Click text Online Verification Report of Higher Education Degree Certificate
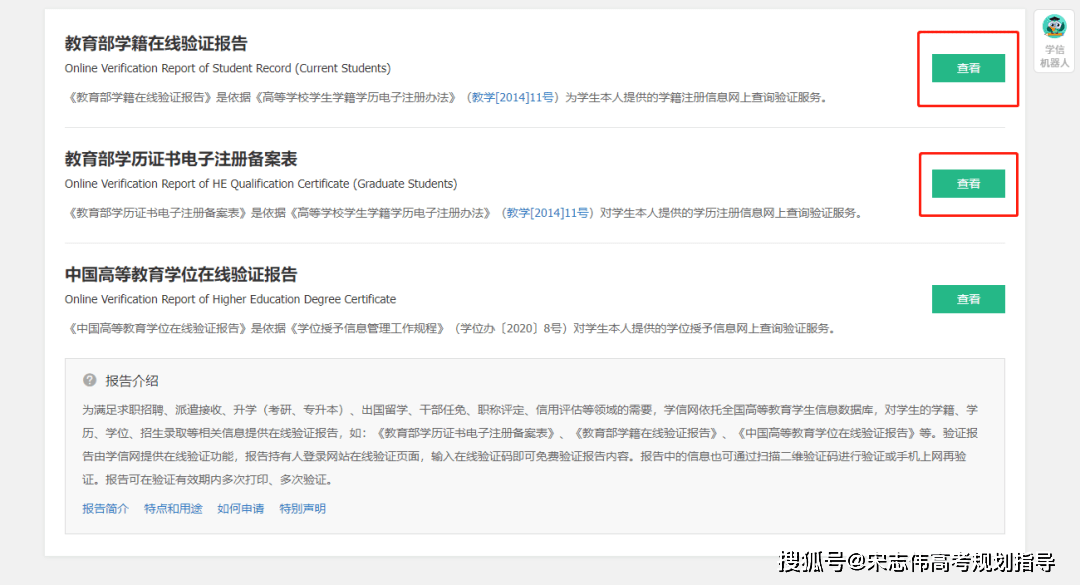Viewport: 1080px width, 585px height. click(230, 299)
